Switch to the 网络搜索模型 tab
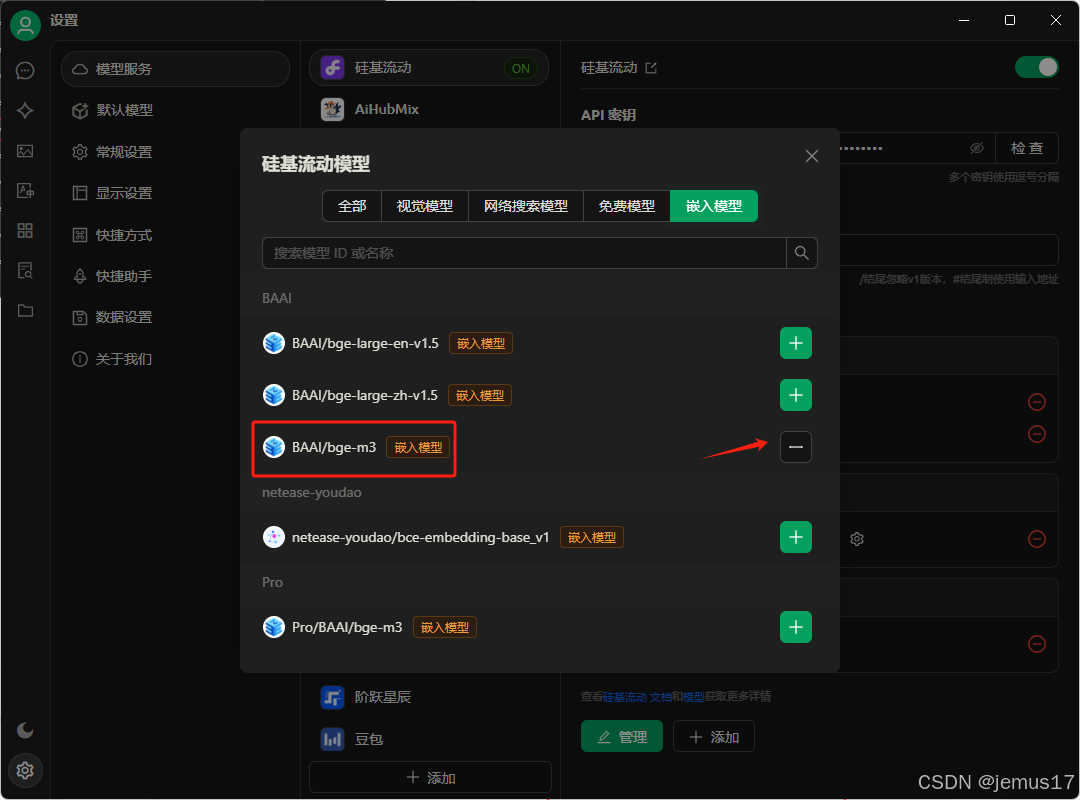 click(526, 206)
